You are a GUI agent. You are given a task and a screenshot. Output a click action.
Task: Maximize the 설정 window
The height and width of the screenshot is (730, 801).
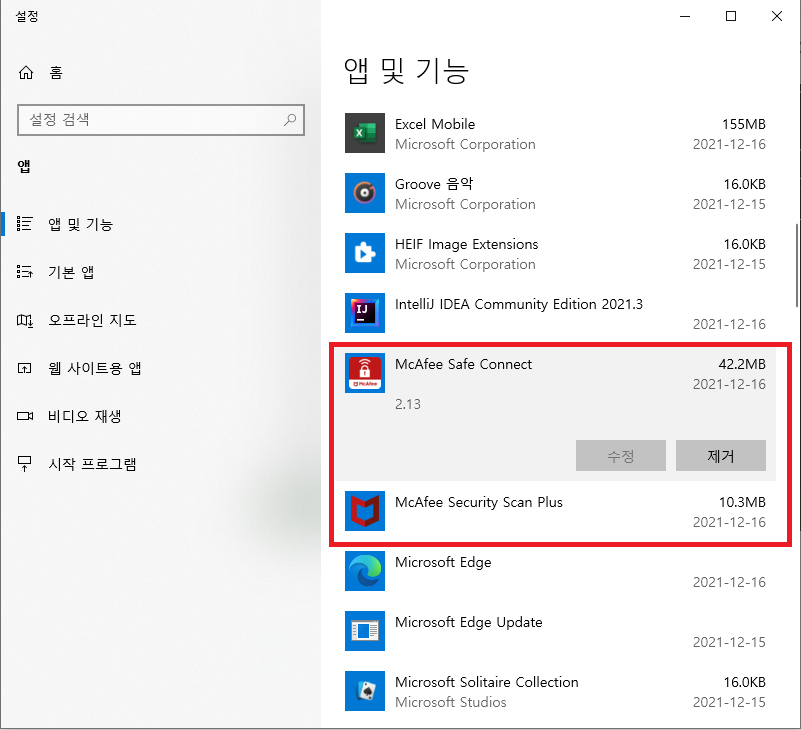pos(731,16)
